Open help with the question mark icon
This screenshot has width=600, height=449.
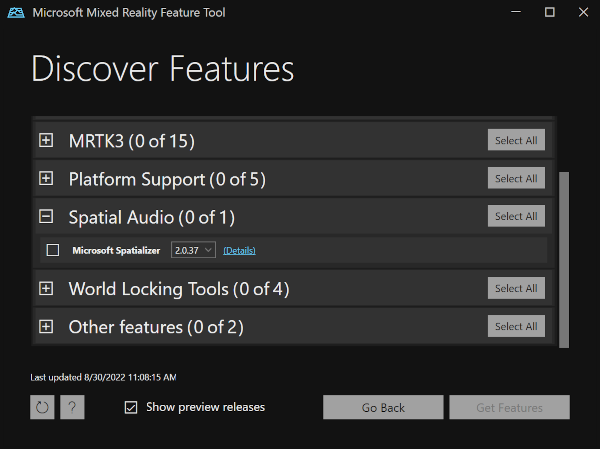click(x=72, y=407)
